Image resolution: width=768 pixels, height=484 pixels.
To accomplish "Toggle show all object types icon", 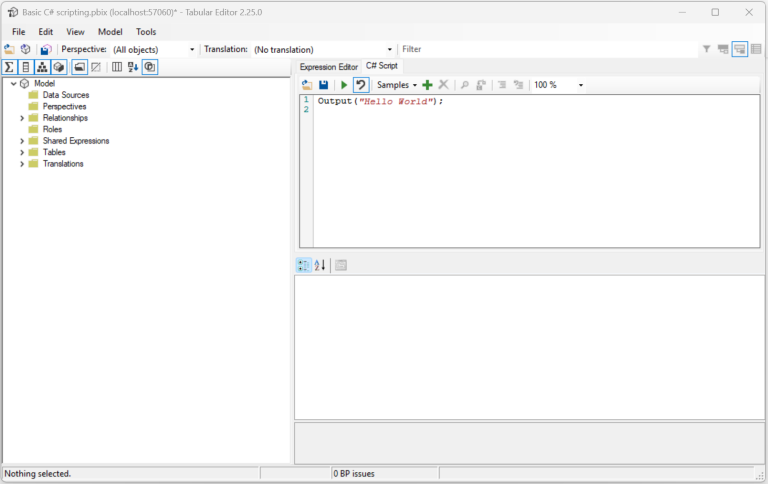I will click(x=150, y=67).
